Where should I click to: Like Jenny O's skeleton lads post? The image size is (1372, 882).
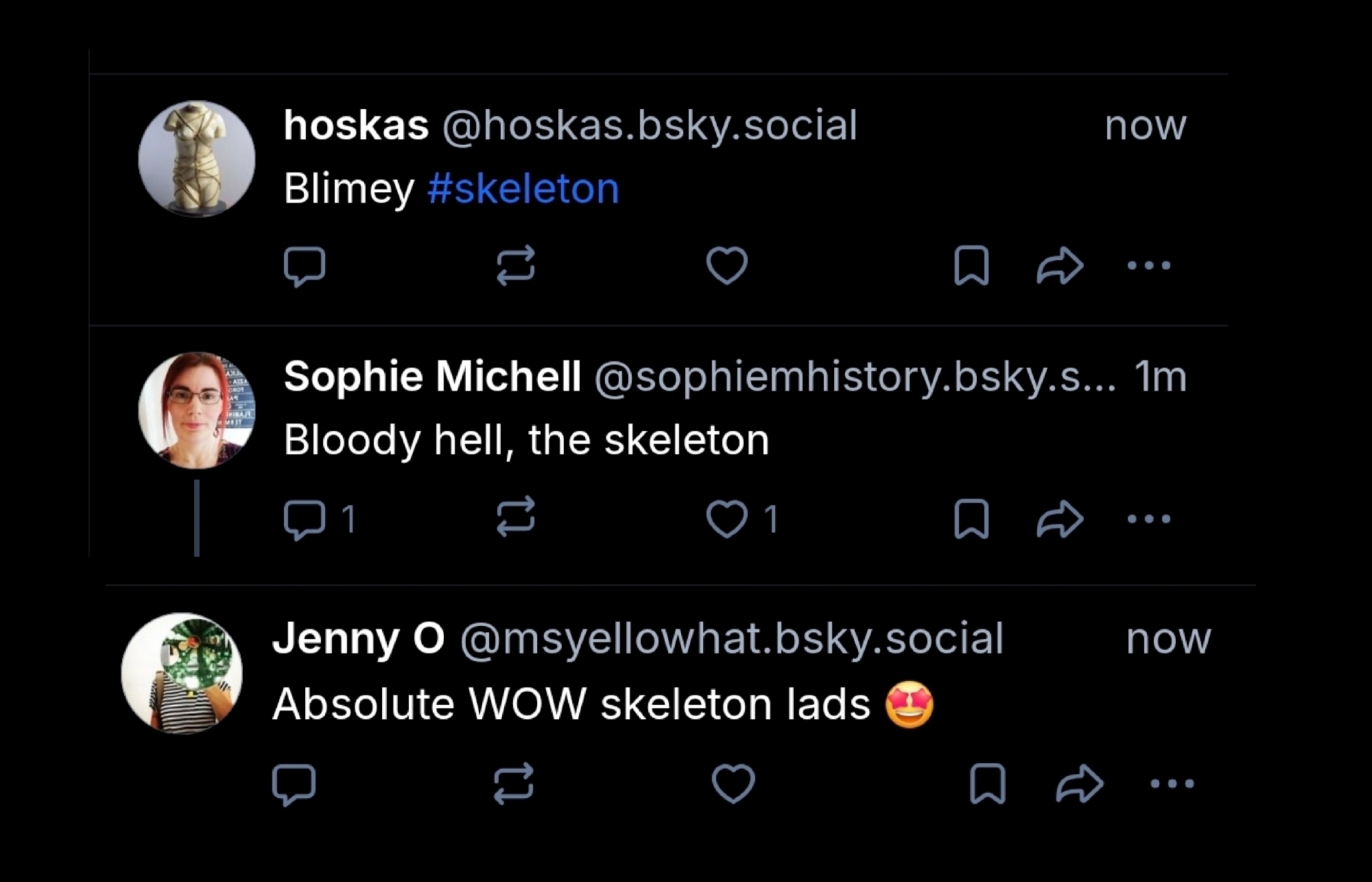[x=733, y=783]
